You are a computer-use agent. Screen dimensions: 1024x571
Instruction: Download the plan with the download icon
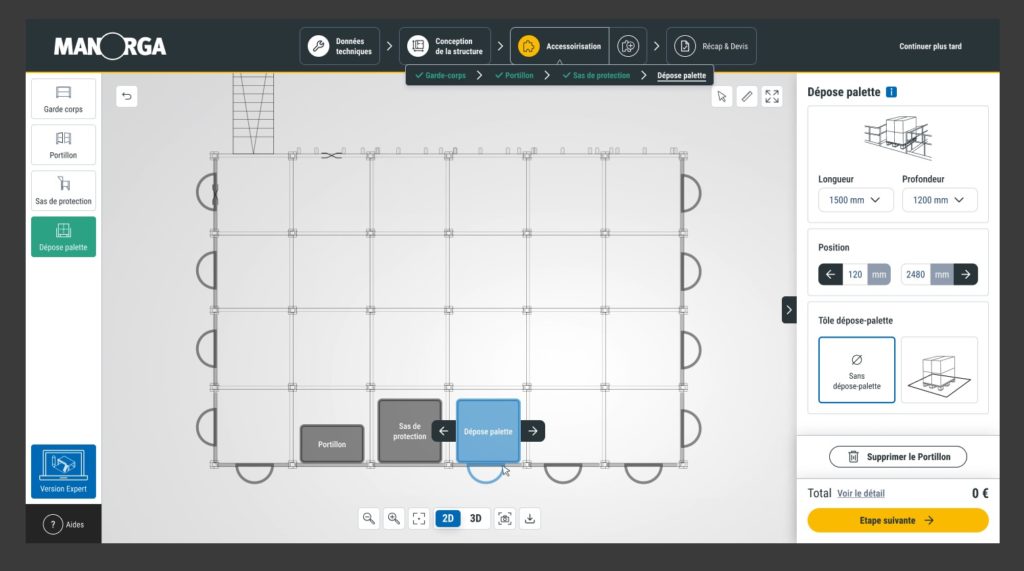pos(530,518)
